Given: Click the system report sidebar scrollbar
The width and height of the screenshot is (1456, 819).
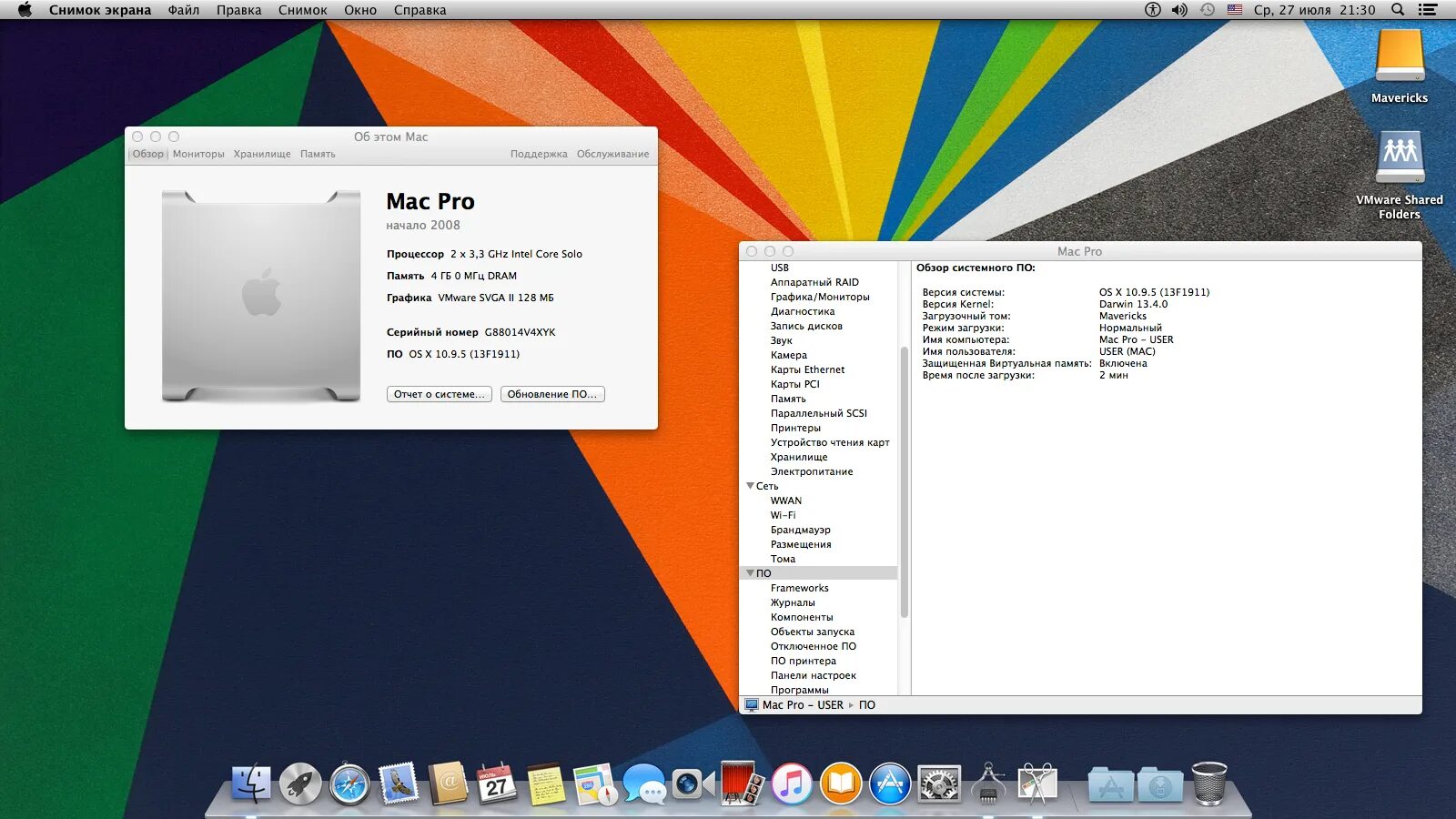Looking at the screenshot, I should point(904,482).
